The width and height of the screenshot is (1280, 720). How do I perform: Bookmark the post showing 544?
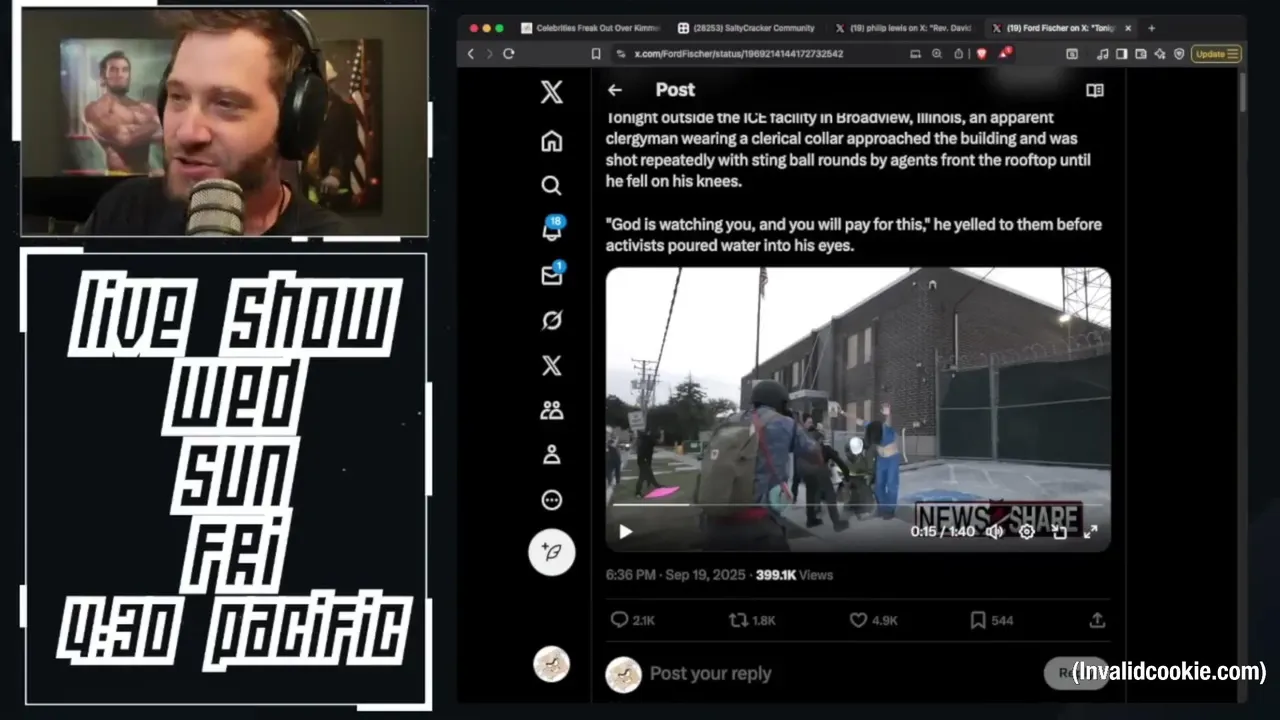[991, 620]
